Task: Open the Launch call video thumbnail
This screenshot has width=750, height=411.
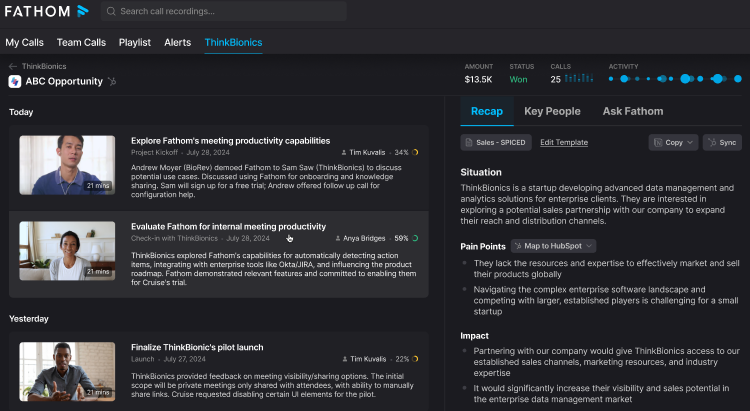Action: 67,372
